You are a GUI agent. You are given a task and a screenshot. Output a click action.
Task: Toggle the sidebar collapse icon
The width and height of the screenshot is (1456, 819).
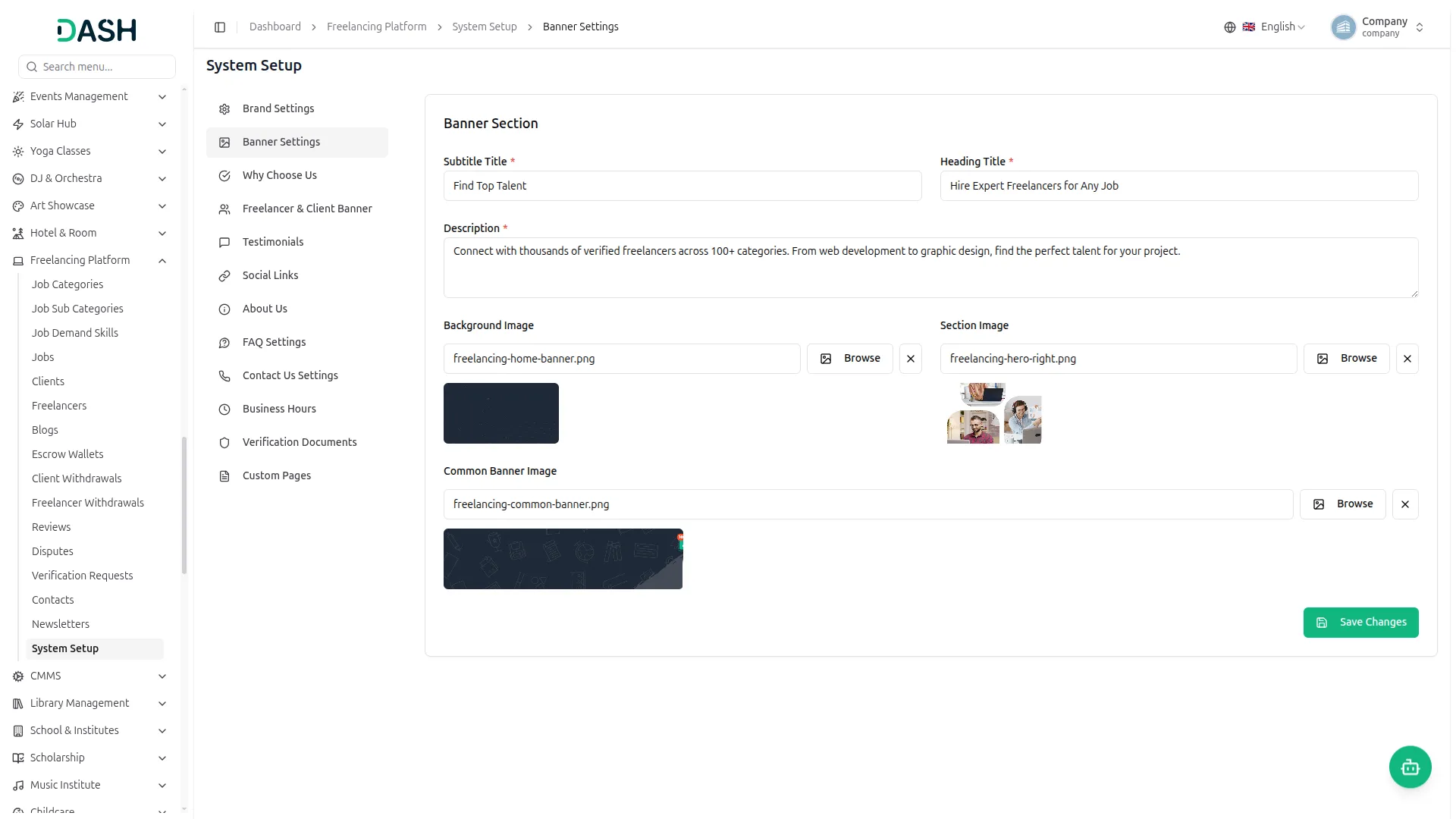pyautogui.click(x=220, y=27)
